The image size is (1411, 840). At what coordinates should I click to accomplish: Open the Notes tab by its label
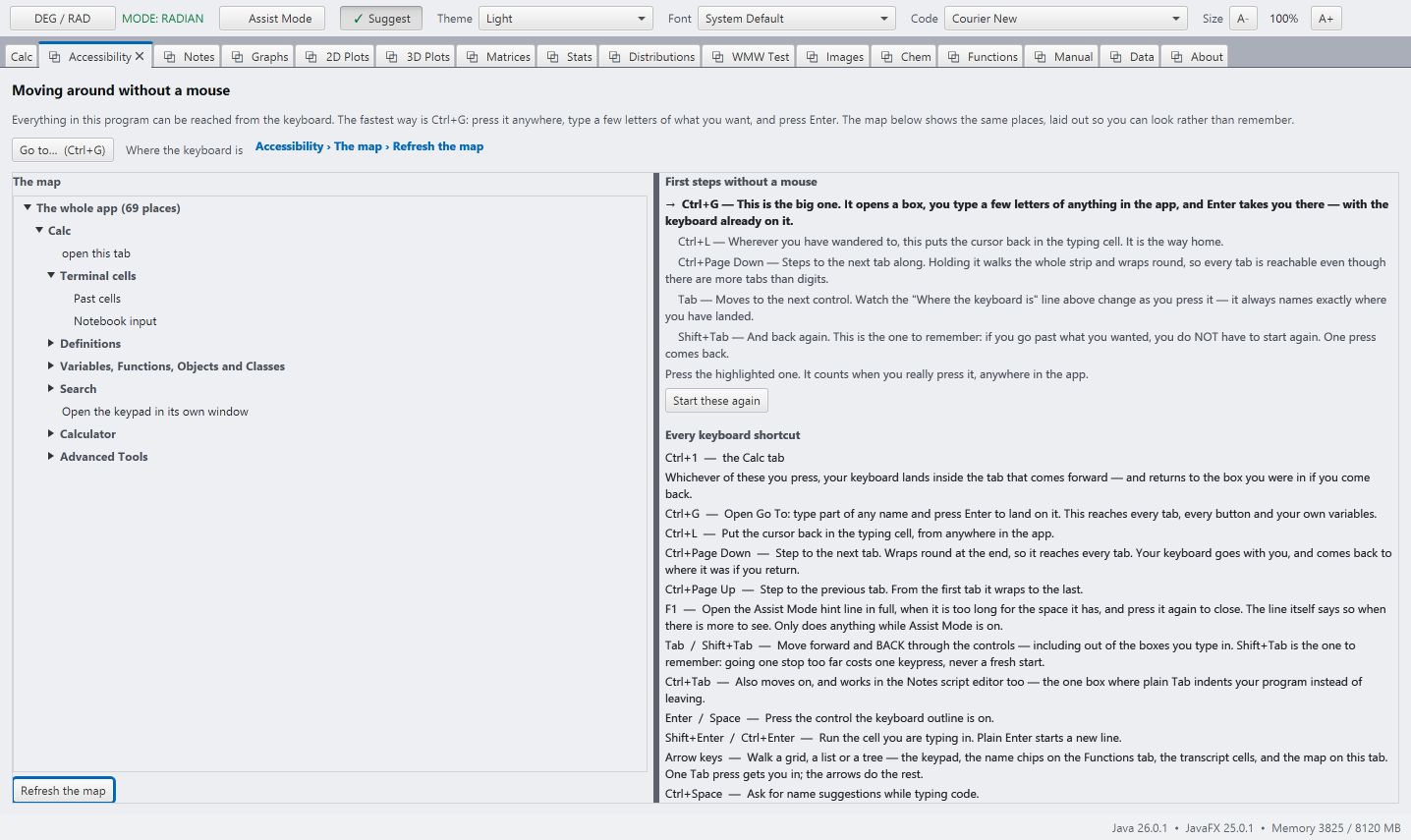[x=198, y=57]
